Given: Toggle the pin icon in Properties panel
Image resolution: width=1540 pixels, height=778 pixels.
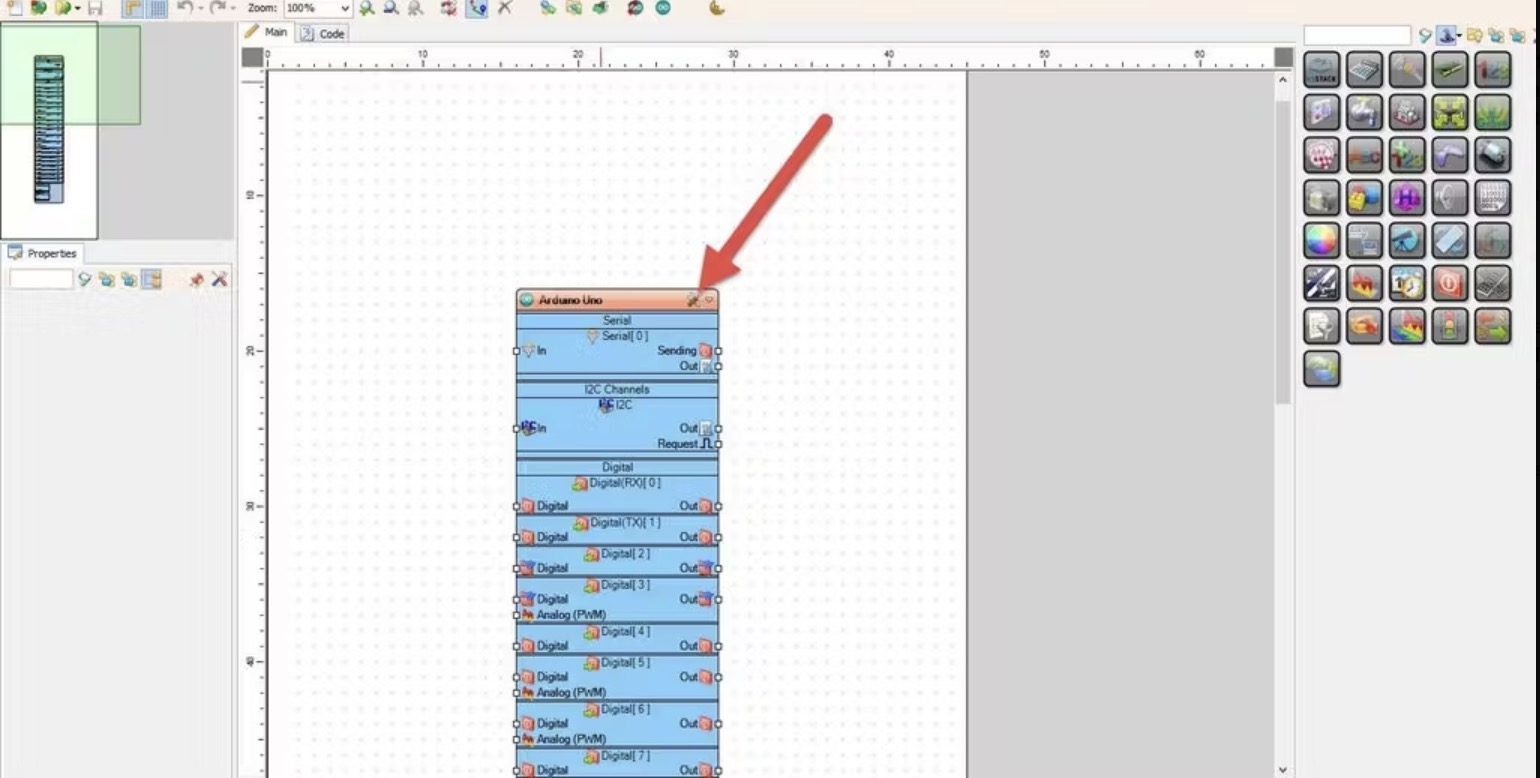Looking at the screenshot, I should coord(196,280).
